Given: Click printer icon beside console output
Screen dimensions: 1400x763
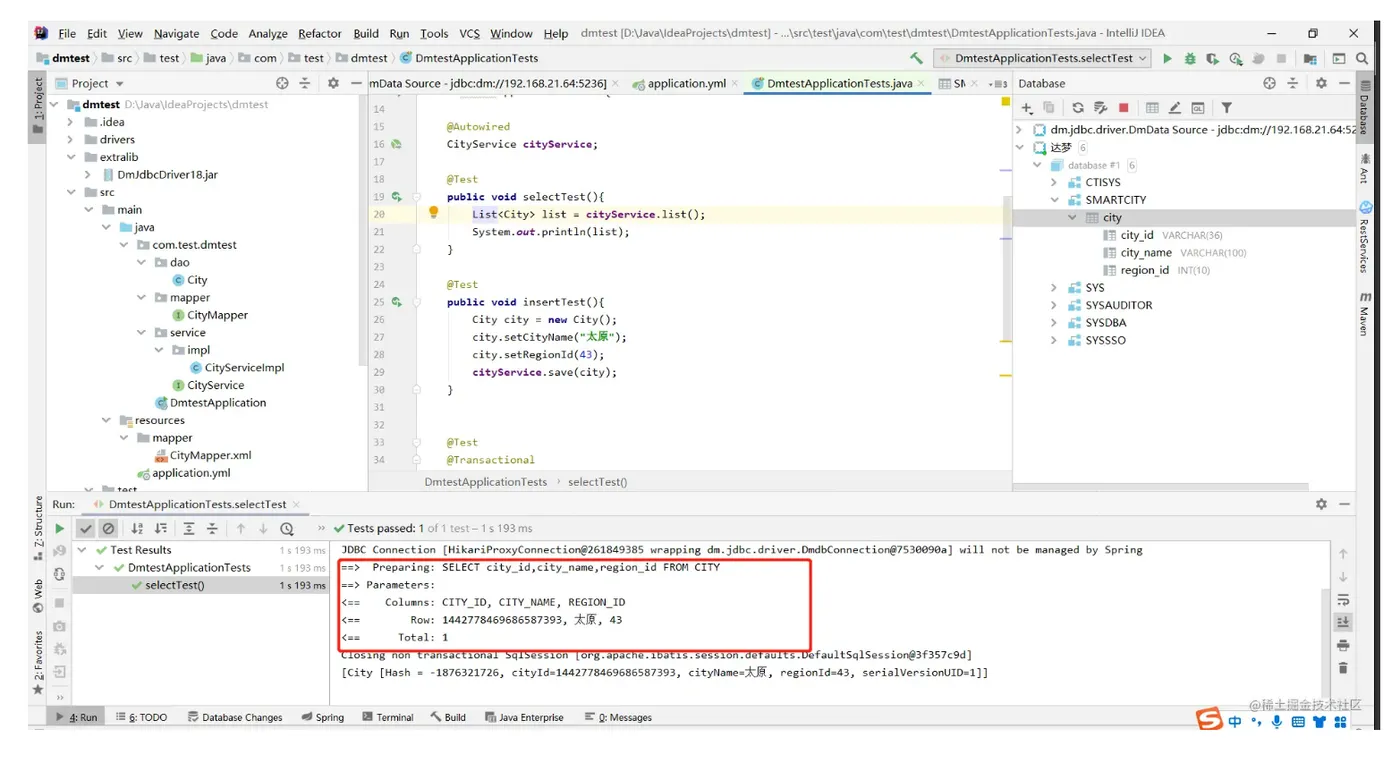Looking at the screenshot, I should coord(1343,645).
